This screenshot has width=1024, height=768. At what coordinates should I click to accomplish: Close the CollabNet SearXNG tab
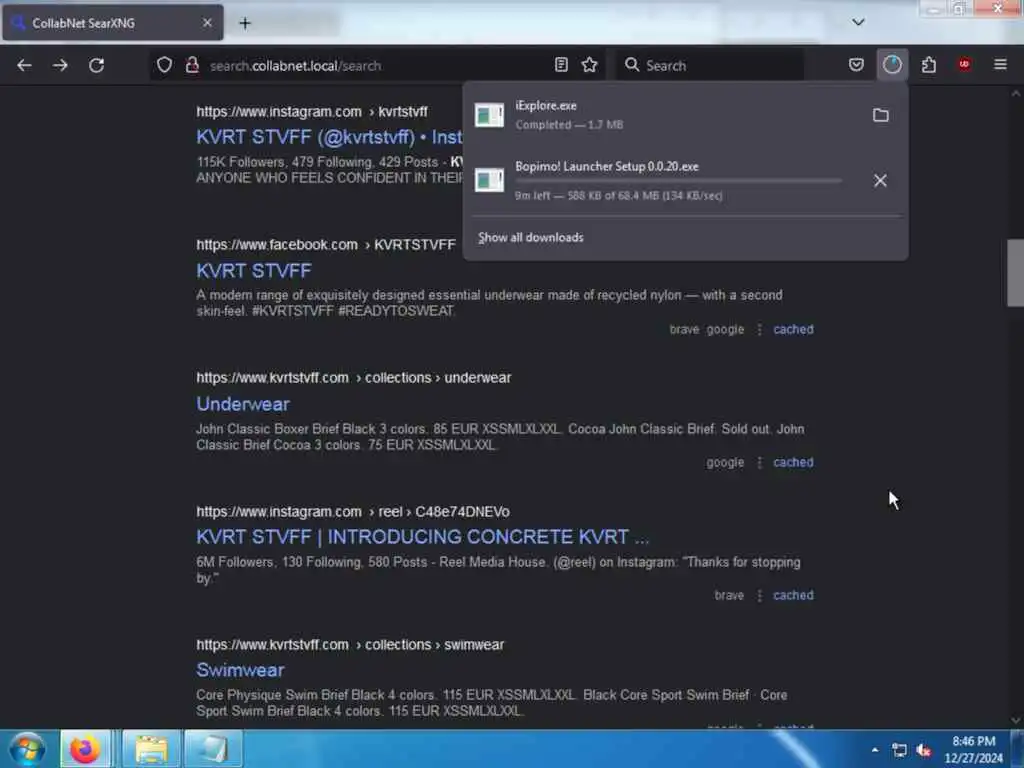pos(207,23)
